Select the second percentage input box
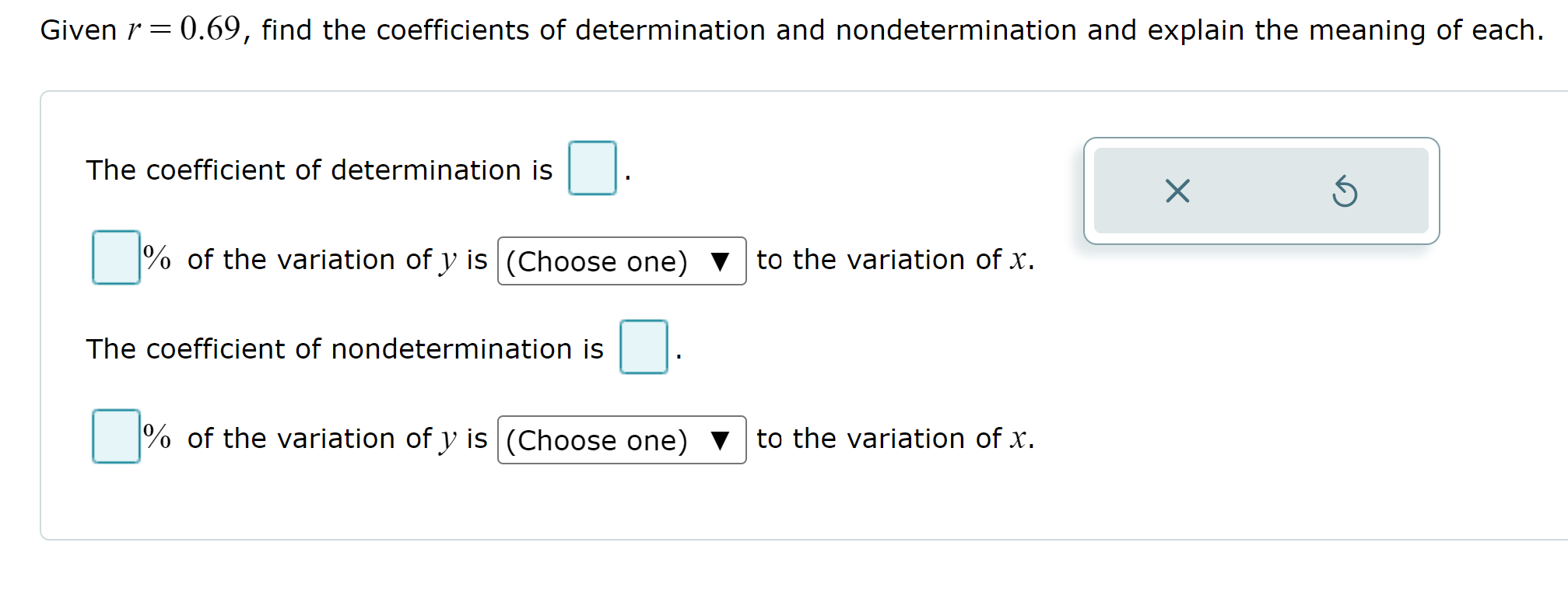Viewport: 1568px width, 595px height. tap(115, 437)
